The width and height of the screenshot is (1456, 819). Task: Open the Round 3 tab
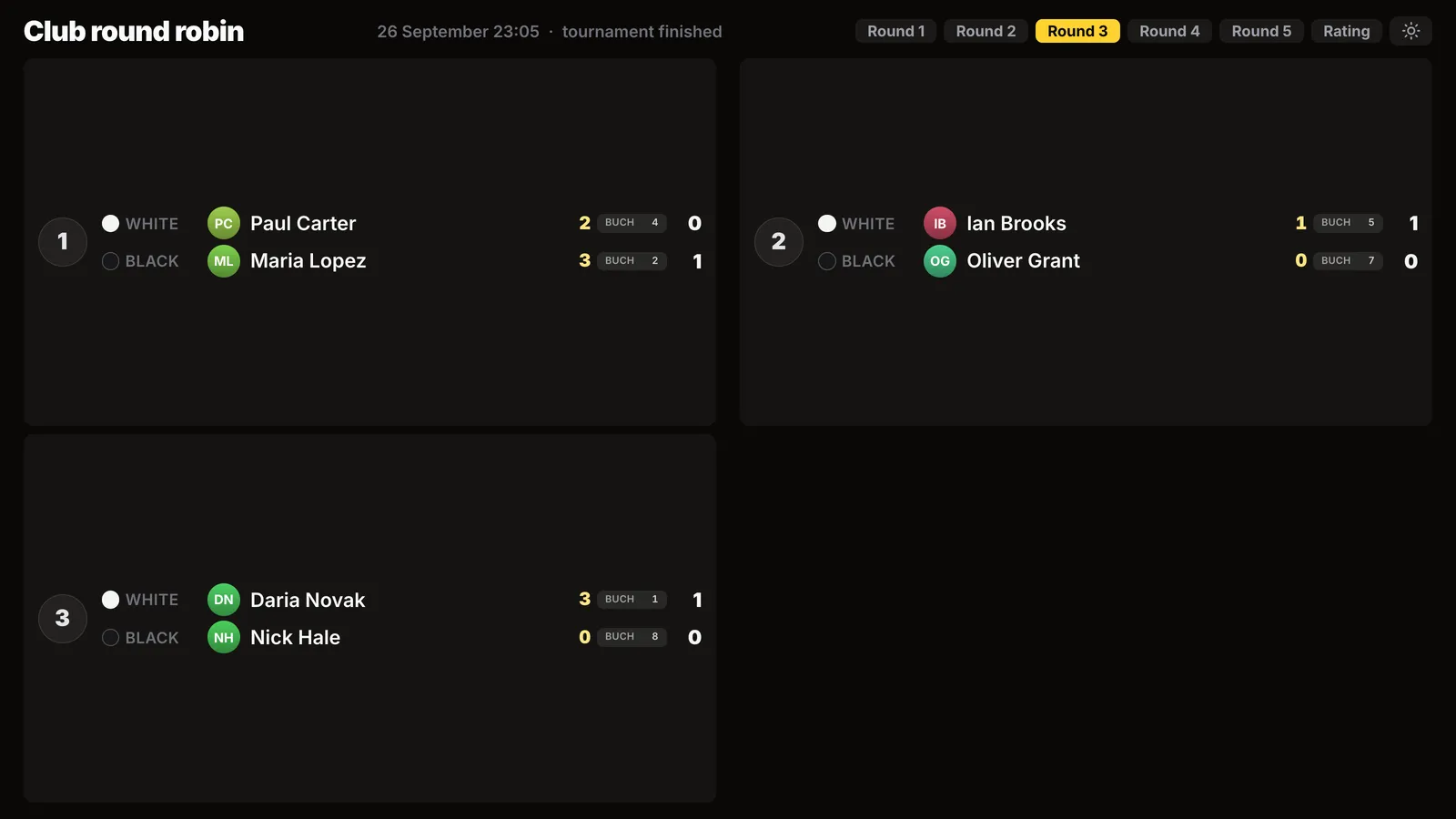[x=1077, y=31]
